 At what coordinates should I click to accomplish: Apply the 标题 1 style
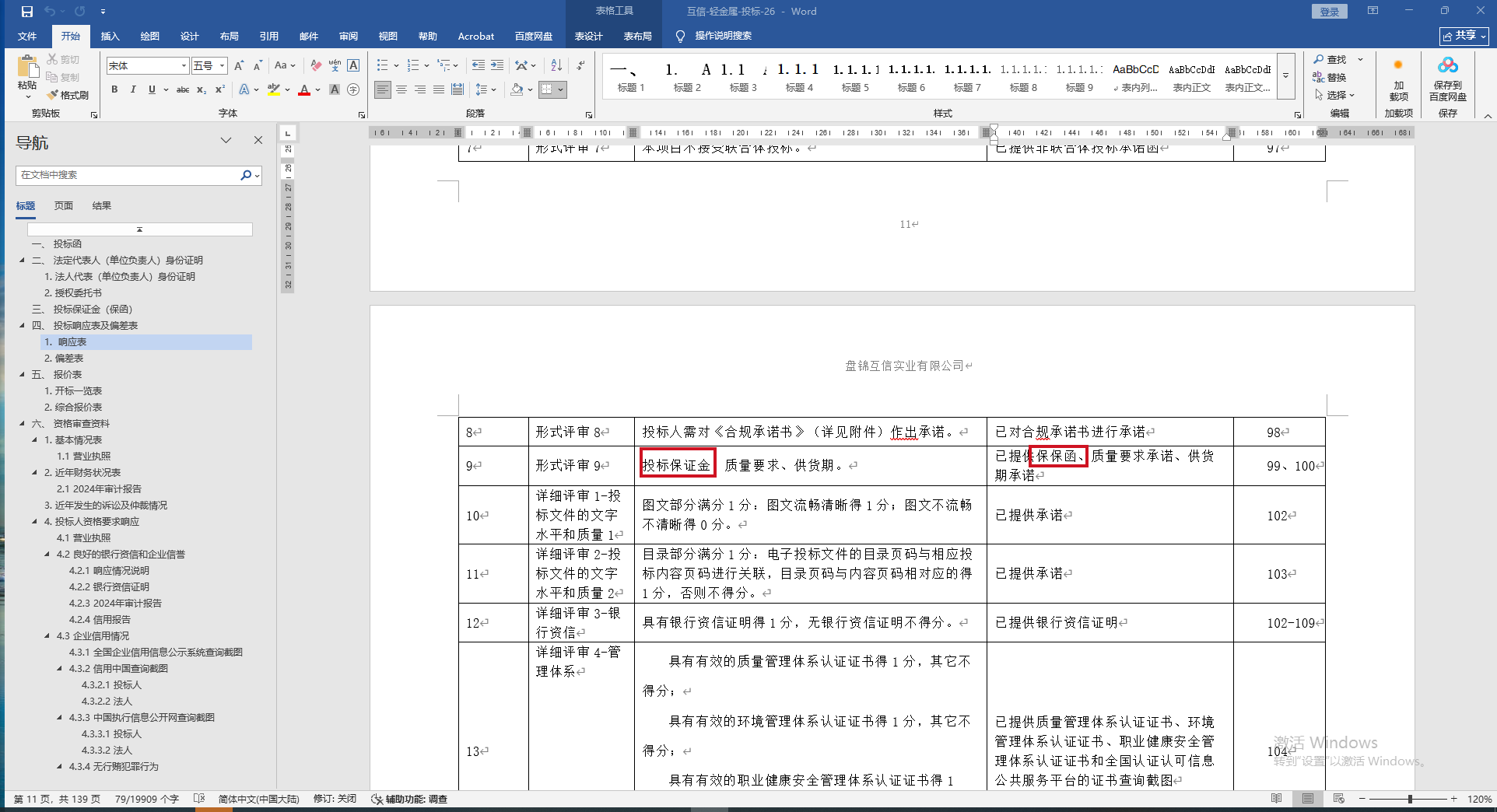(x=631, y=77)
